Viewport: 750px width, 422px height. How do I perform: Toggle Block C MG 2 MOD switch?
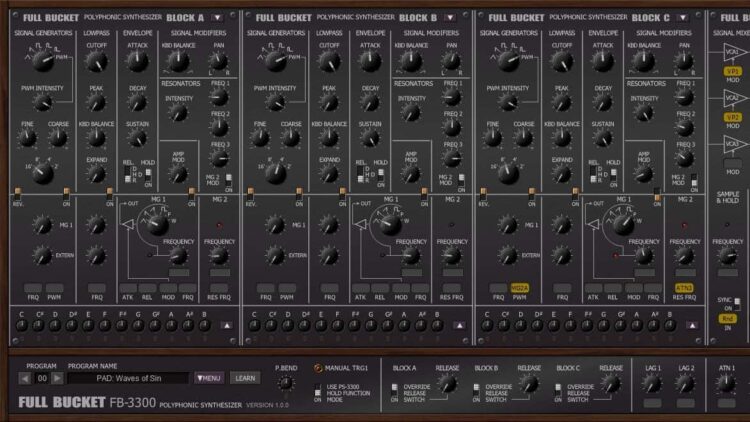click(694, 180)
